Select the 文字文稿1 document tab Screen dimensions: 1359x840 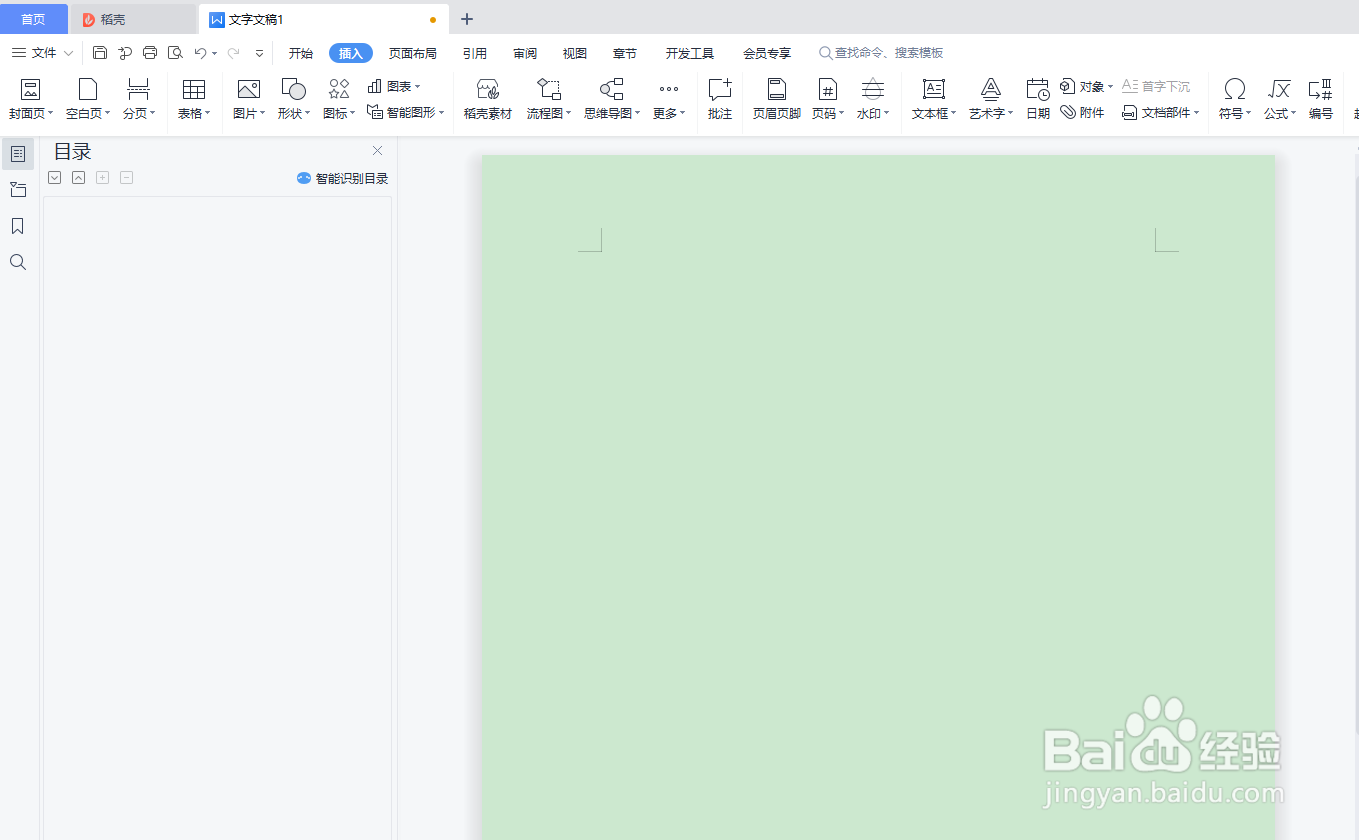(323, 19)
